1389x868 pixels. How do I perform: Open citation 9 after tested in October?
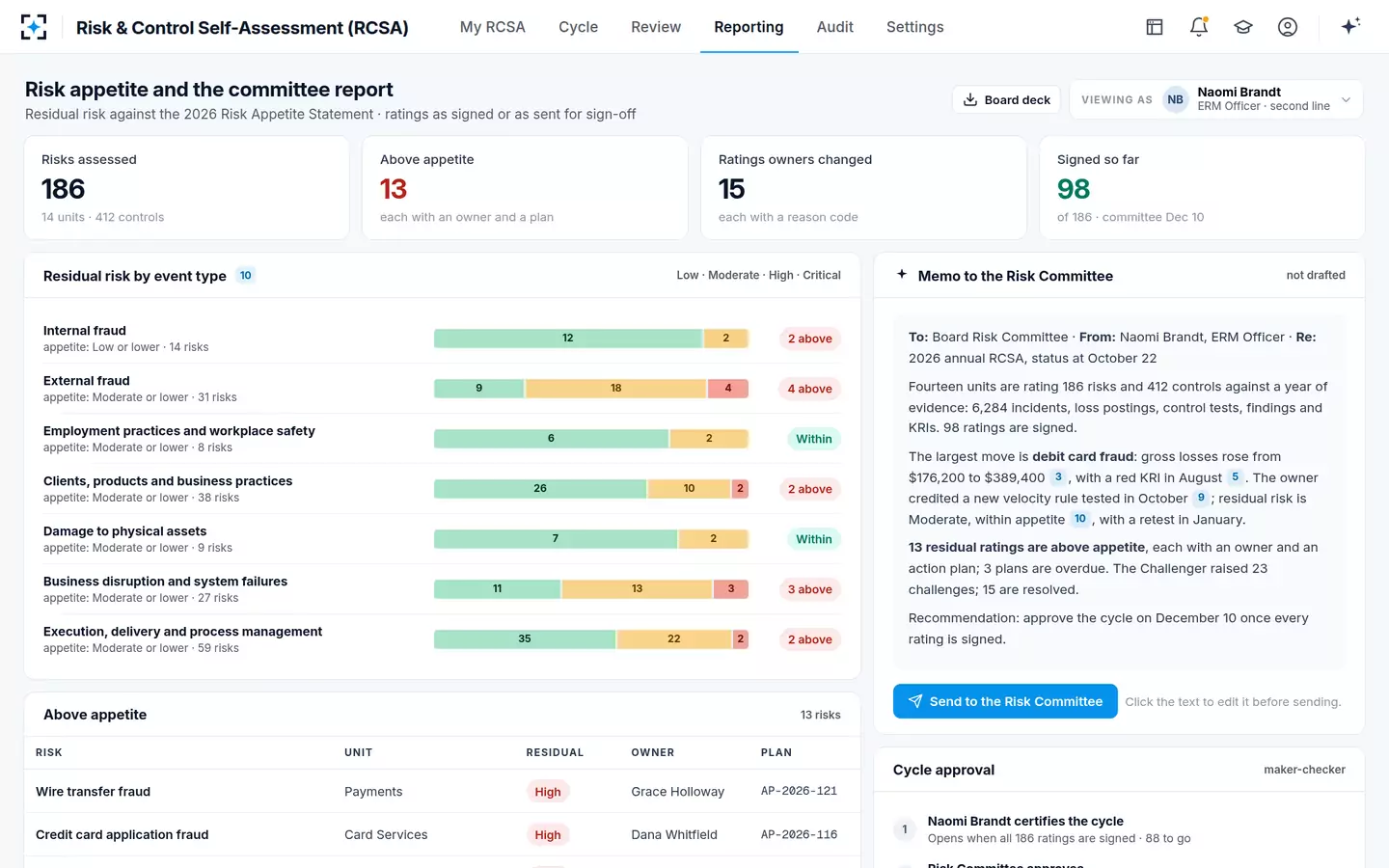coord(1201,499)
